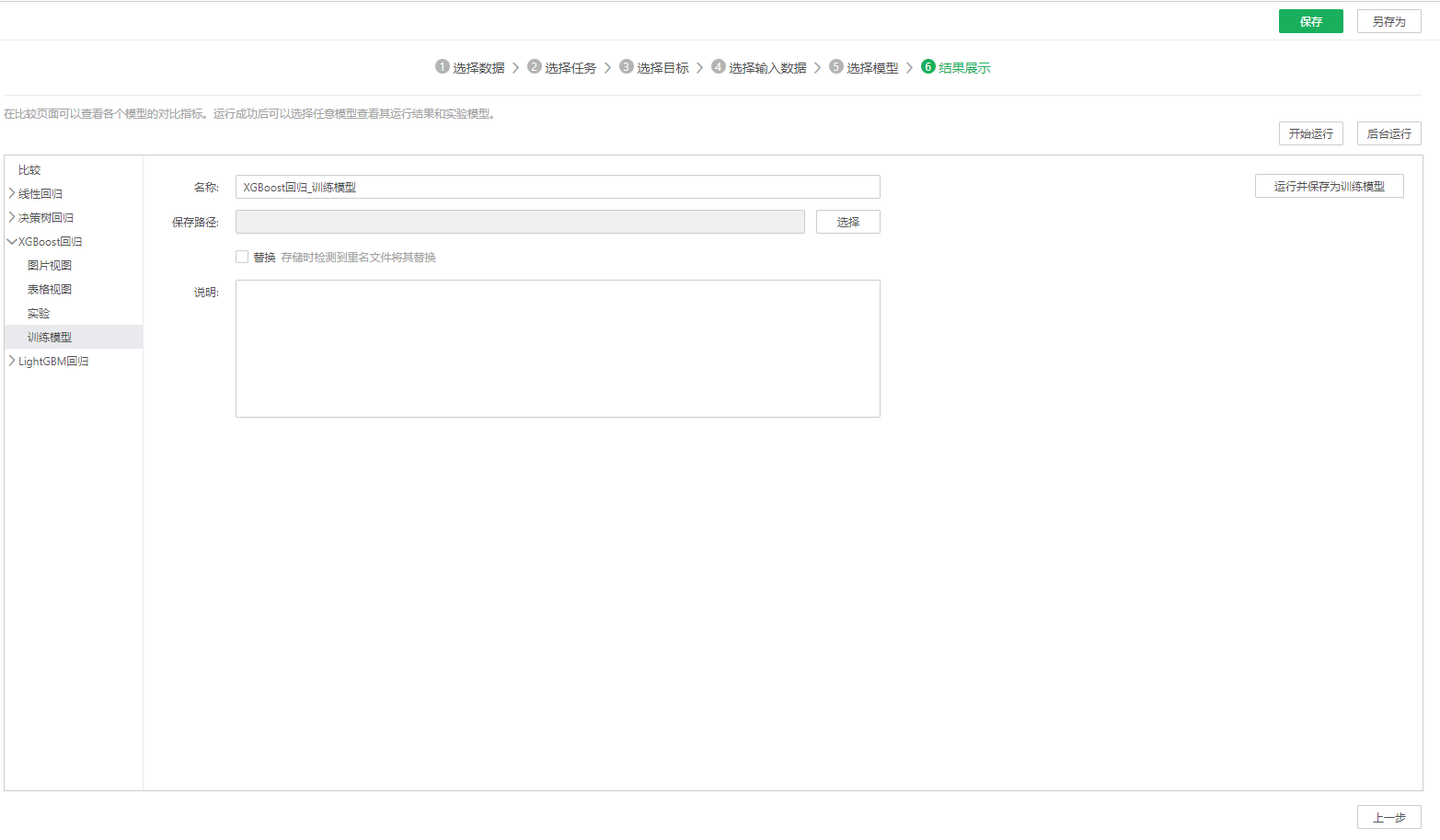
Task: Click 运行并保存为训练模型 button
Action: click(1329, 186)
